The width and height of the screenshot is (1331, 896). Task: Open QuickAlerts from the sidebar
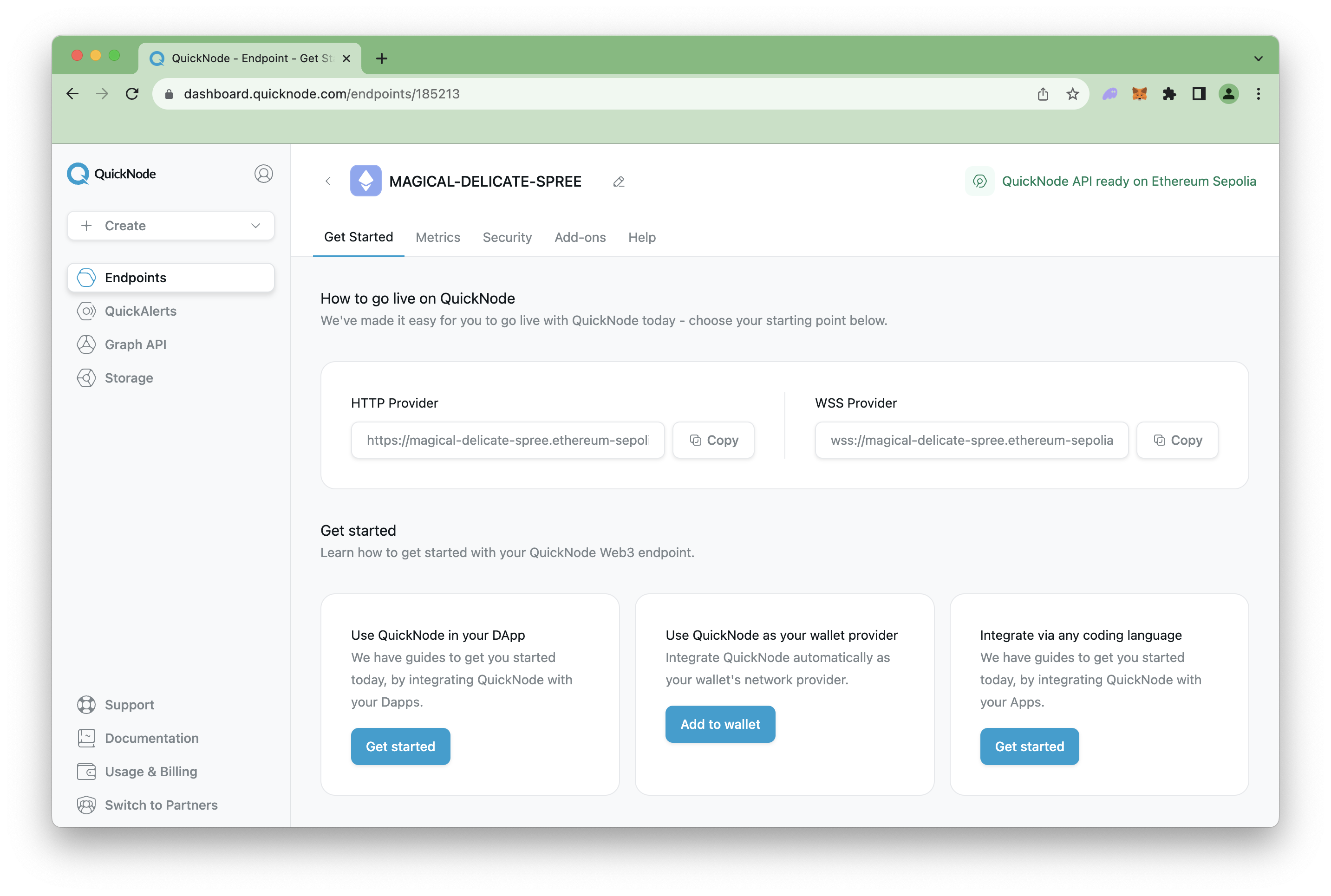point(141,311)
